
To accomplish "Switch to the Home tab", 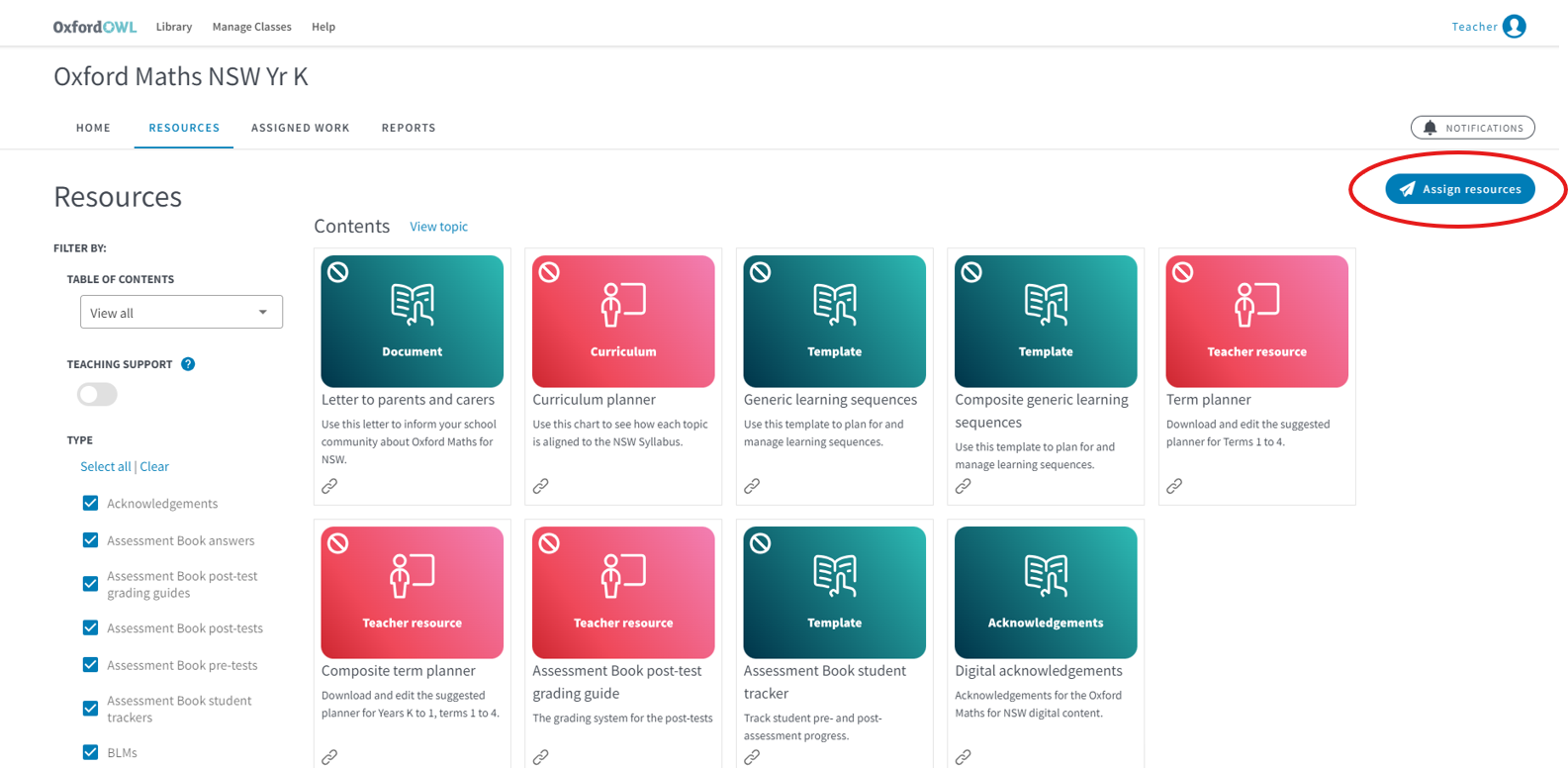I will (x=93, y=128).
